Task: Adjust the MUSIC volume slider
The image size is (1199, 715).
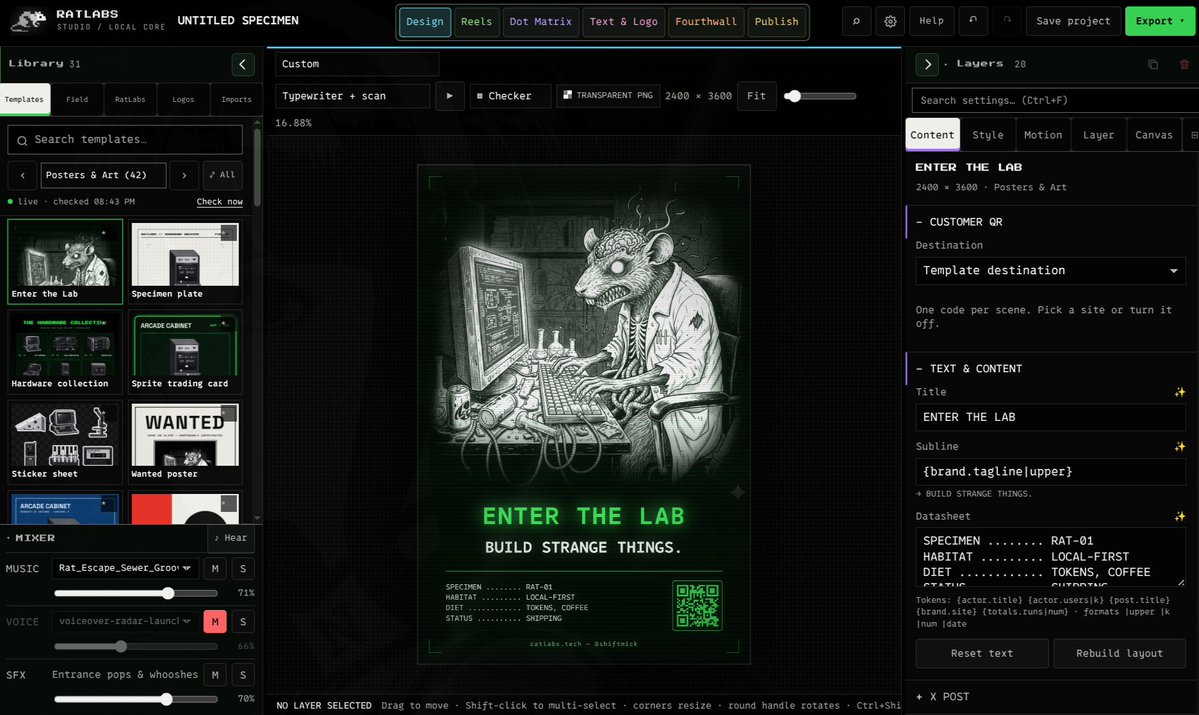Action: coord(136,593)
